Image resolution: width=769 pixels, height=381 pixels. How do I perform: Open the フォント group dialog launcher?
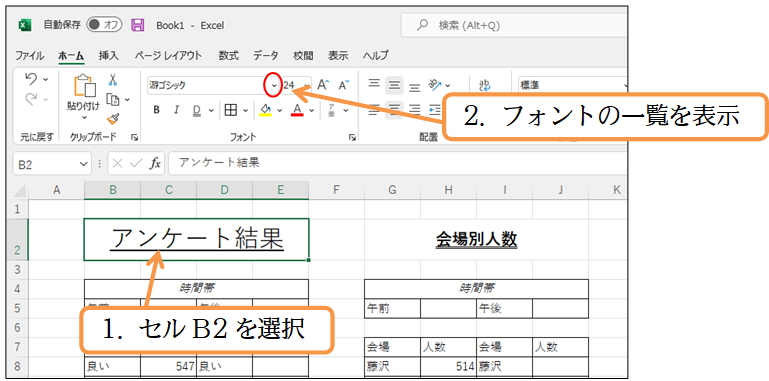(x=352, y=138)
